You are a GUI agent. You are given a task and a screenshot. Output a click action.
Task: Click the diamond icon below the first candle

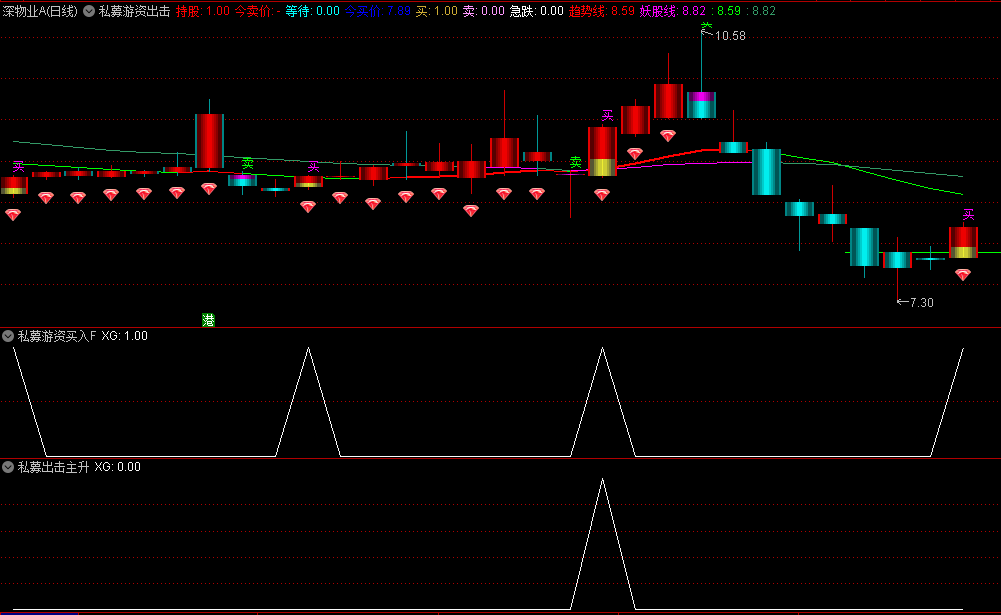coord(13,215)
